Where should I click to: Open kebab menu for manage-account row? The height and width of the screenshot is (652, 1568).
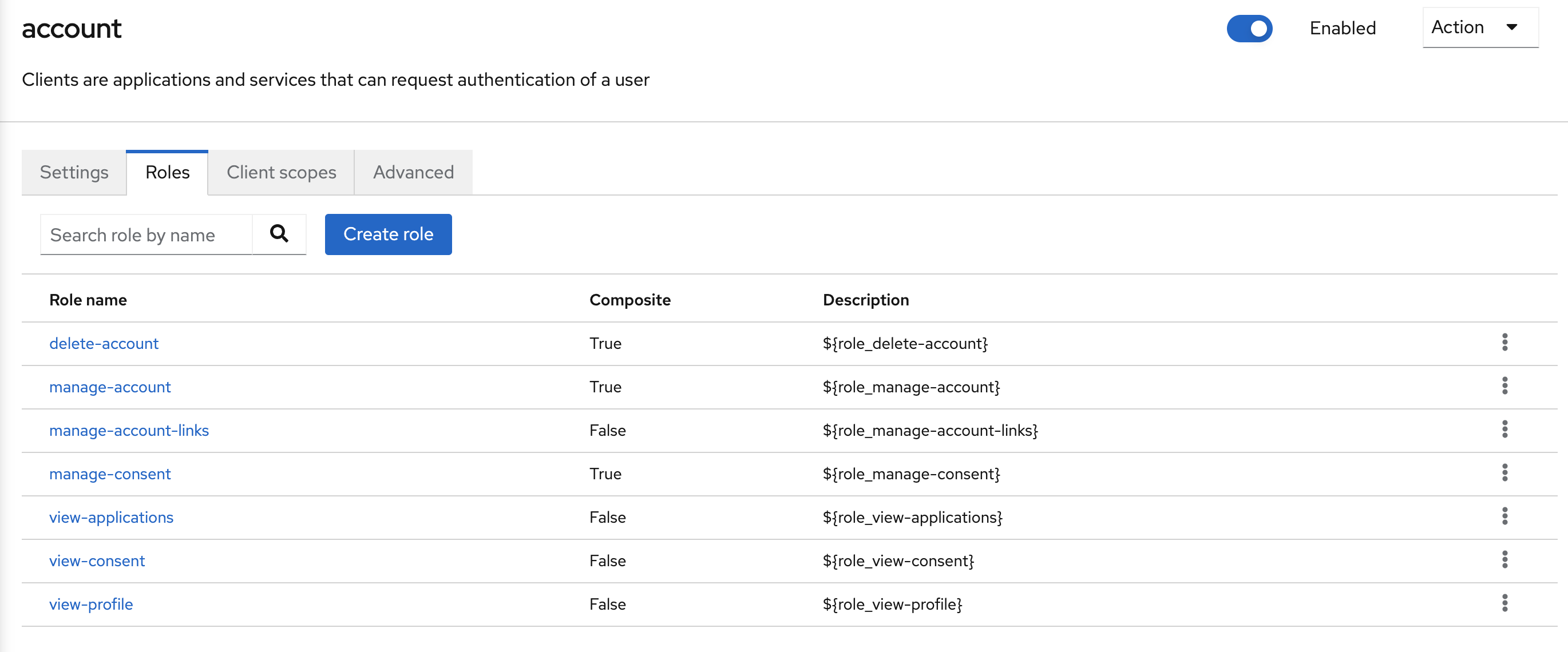pyautogui.click(x=1504, y=385)
